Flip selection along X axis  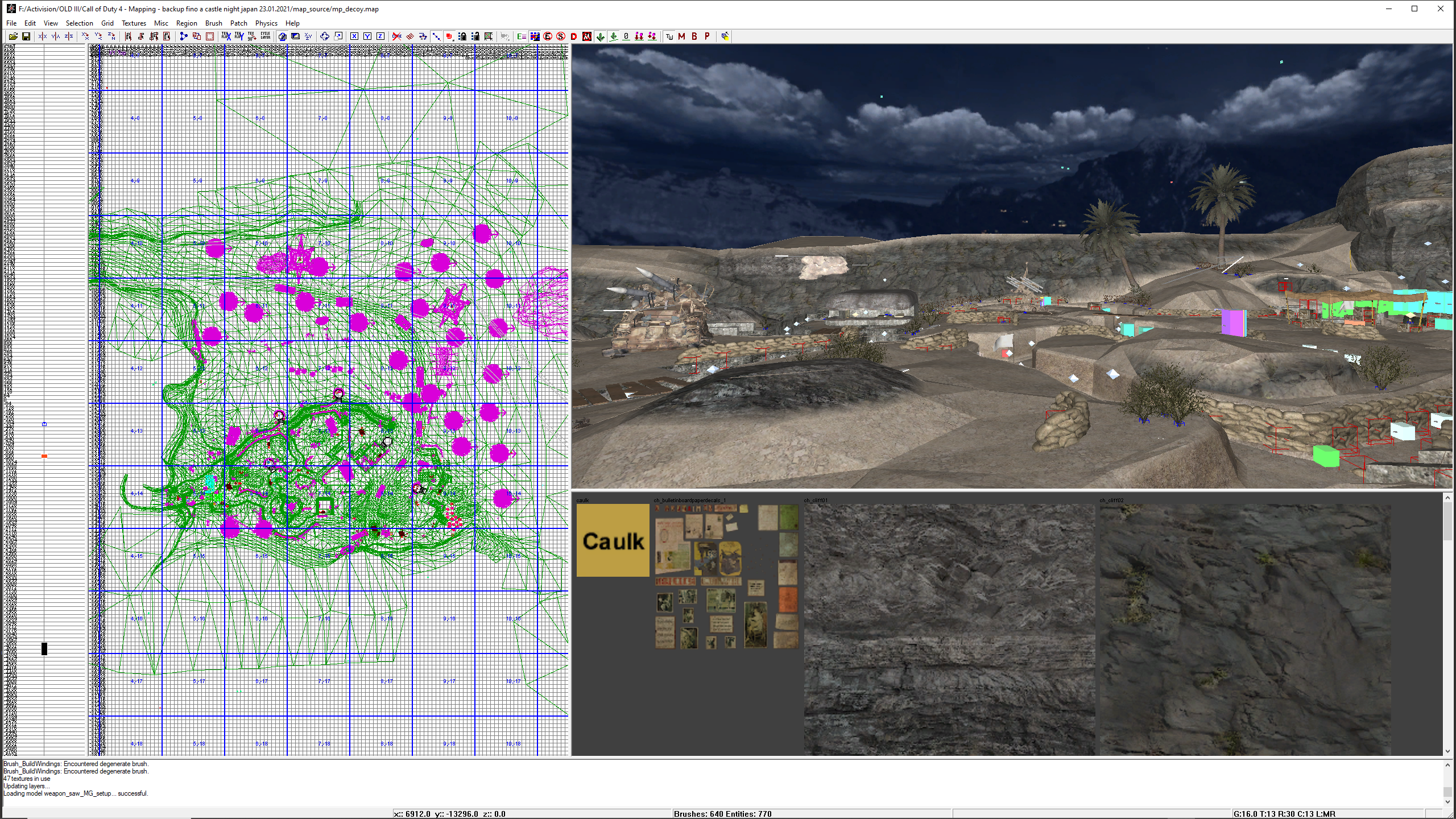[43, 36]
